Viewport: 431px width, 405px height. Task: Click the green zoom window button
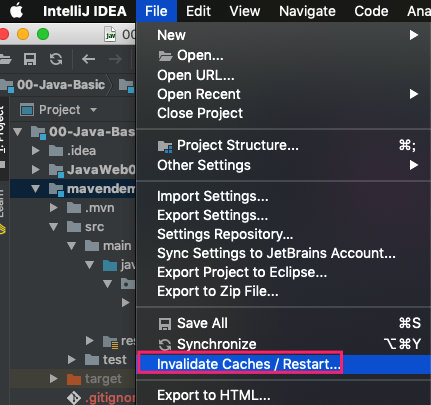pos(43,34)
